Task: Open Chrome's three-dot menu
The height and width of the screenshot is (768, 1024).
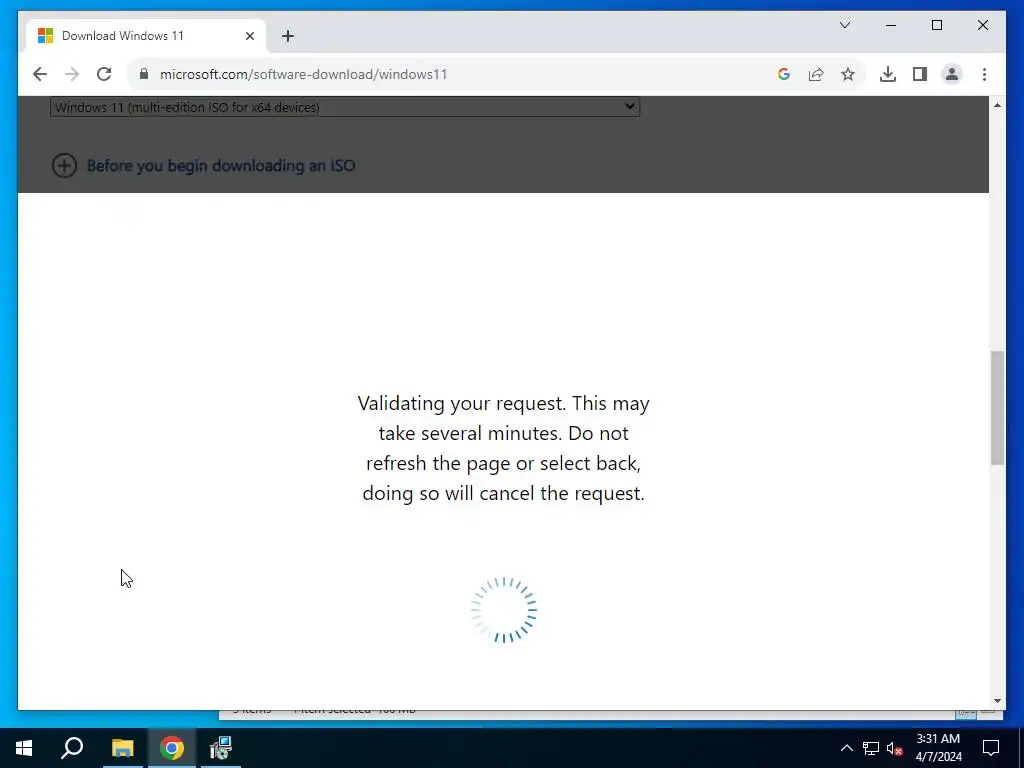Action: click(984, 74)
